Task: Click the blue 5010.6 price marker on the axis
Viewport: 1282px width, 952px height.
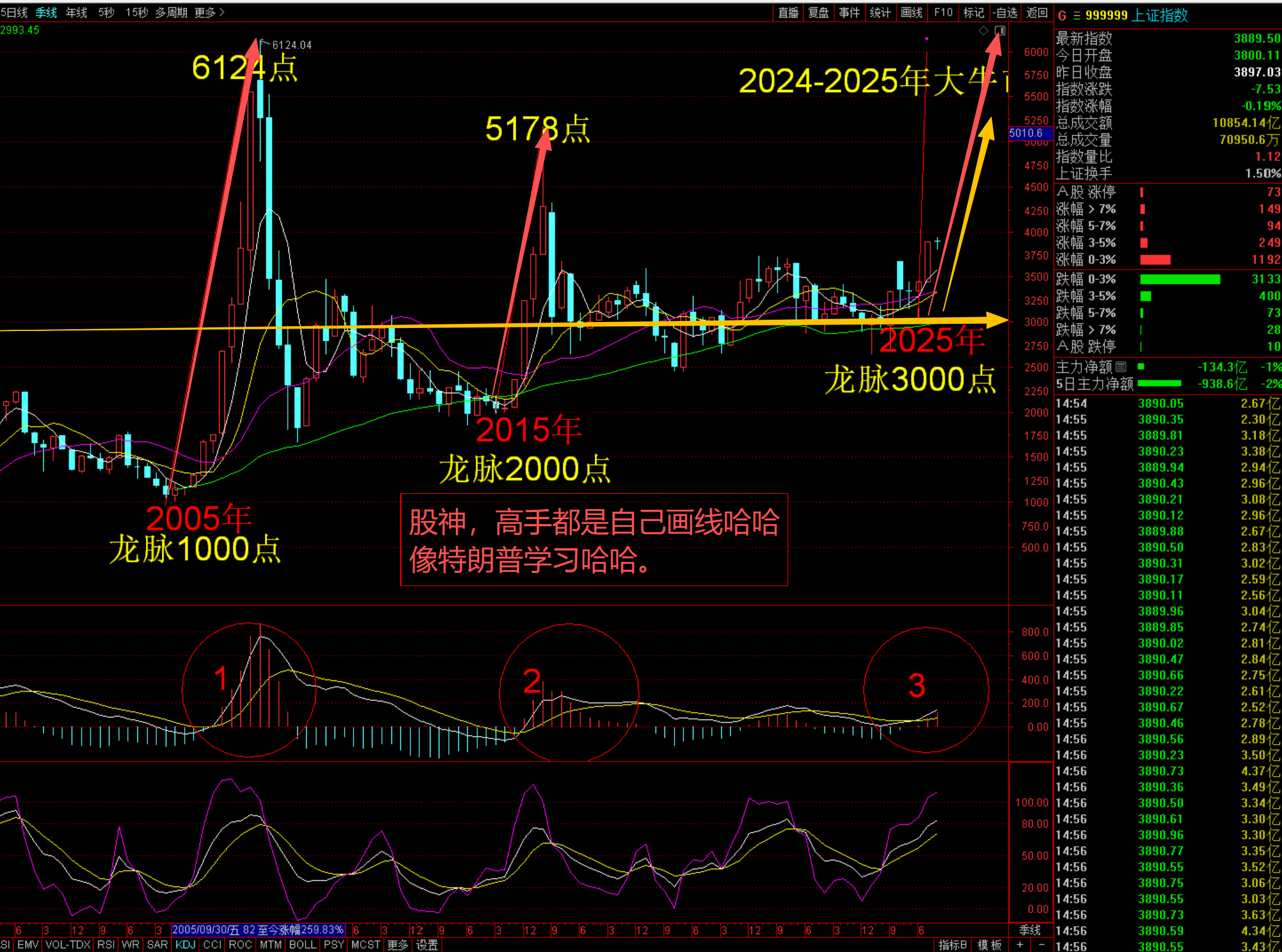Action: click(x=1027, y=133)
